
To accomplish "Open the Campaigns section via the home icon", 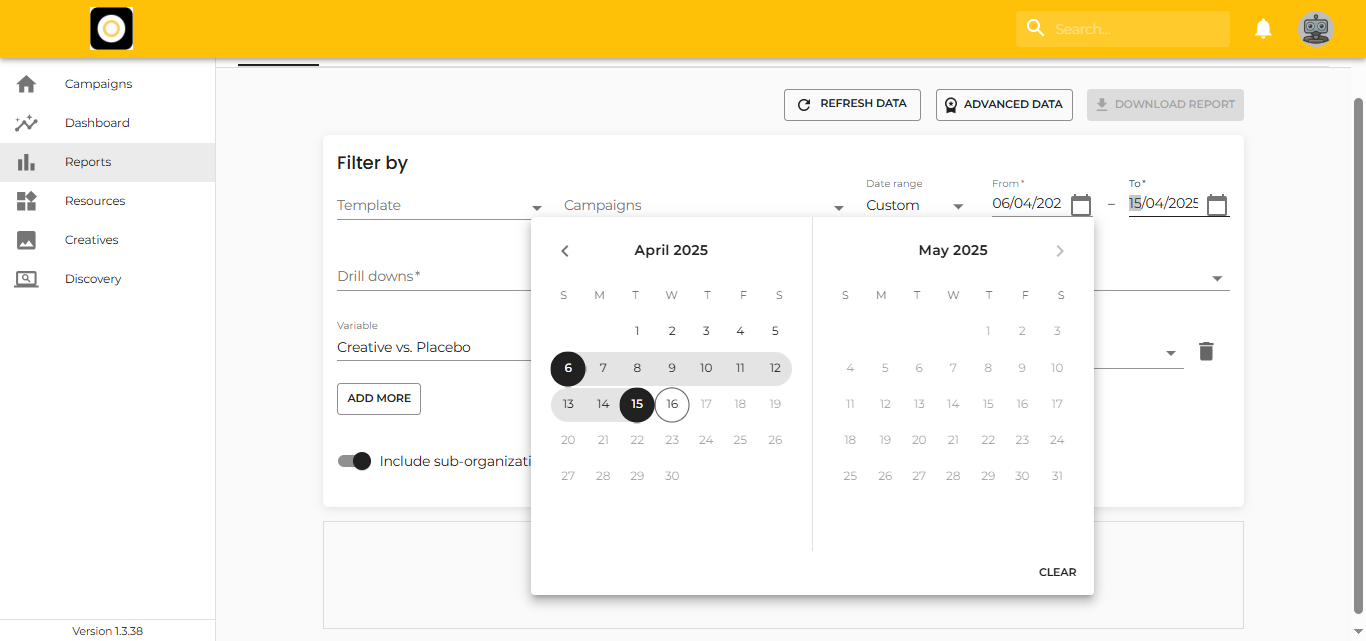I will (x=26, y=84).
